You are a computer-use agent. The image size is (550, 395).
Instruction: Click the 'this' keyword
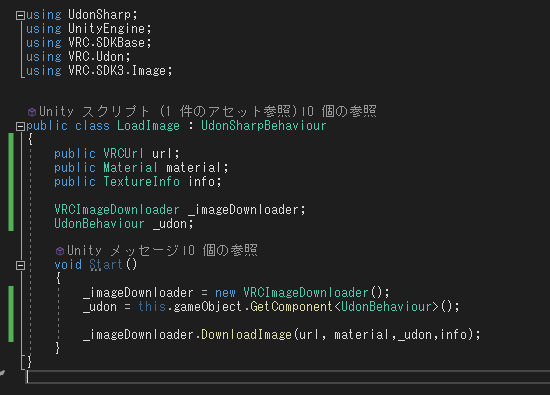152,307
